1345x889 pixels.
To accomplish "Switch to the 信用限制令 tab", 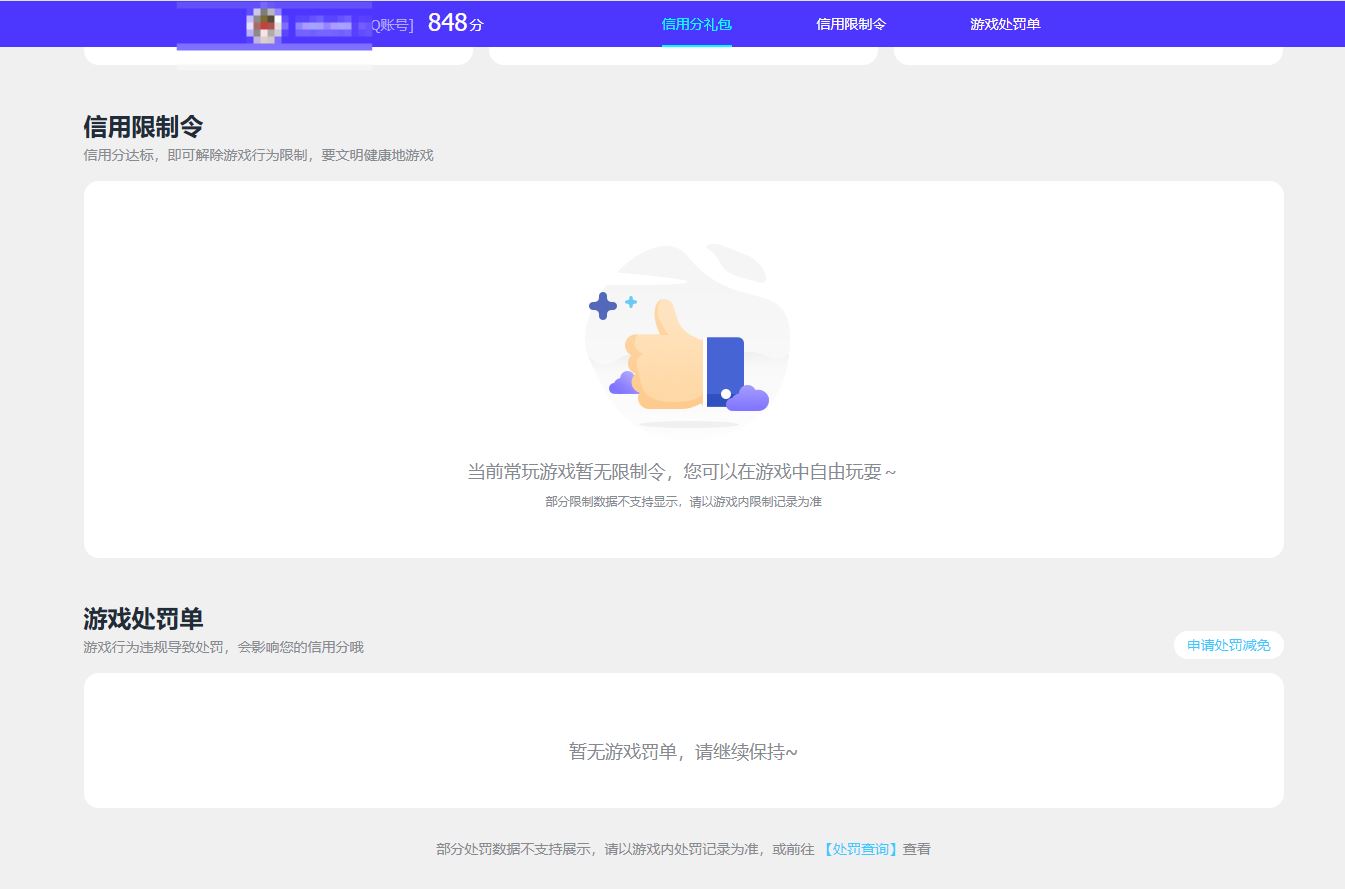I will click(x=850, y=24).
